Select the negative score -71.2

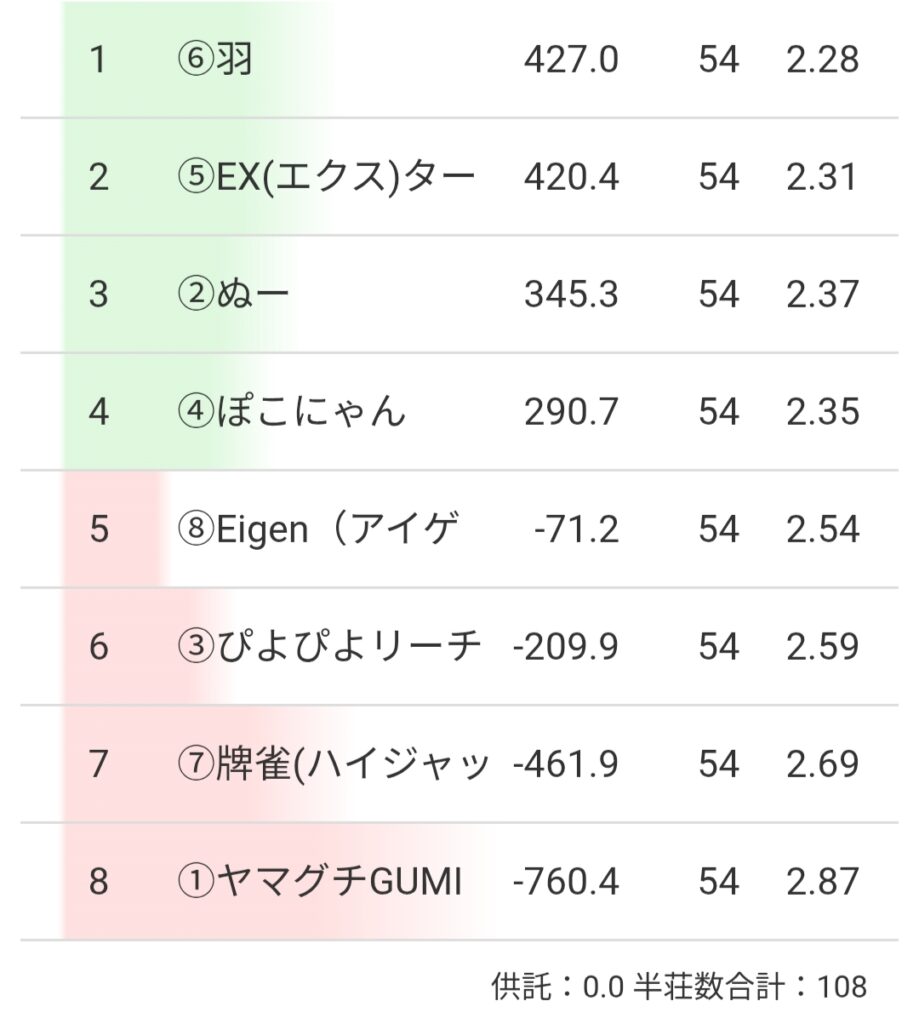[577, 529]
